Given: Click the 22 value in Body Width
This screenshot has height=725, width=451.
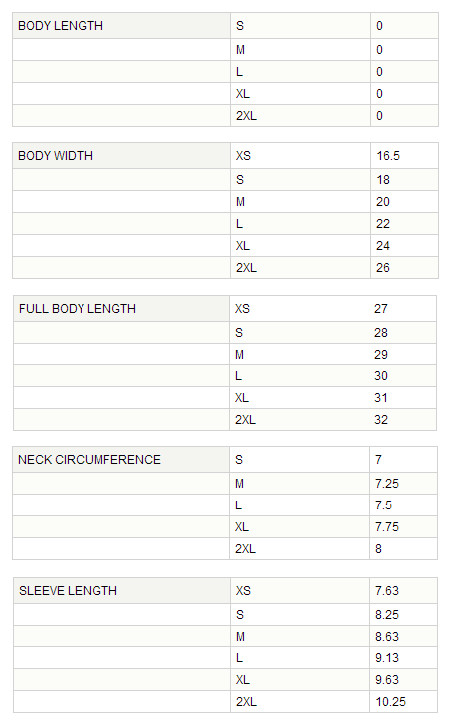Looking at the screenshot, I should (x=383, y=224).
